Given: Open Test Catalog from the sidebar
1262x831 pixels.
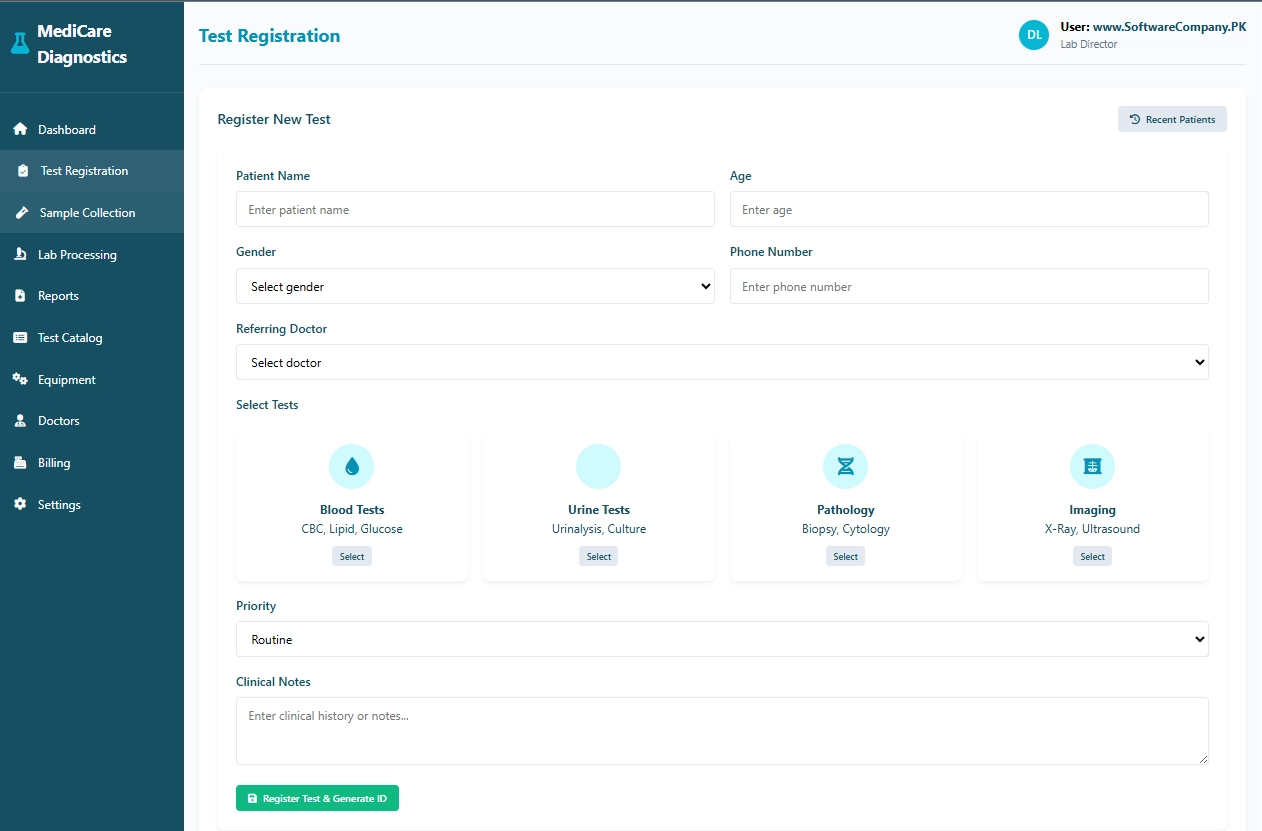Looking at the screenshot, I should [70, 338].
